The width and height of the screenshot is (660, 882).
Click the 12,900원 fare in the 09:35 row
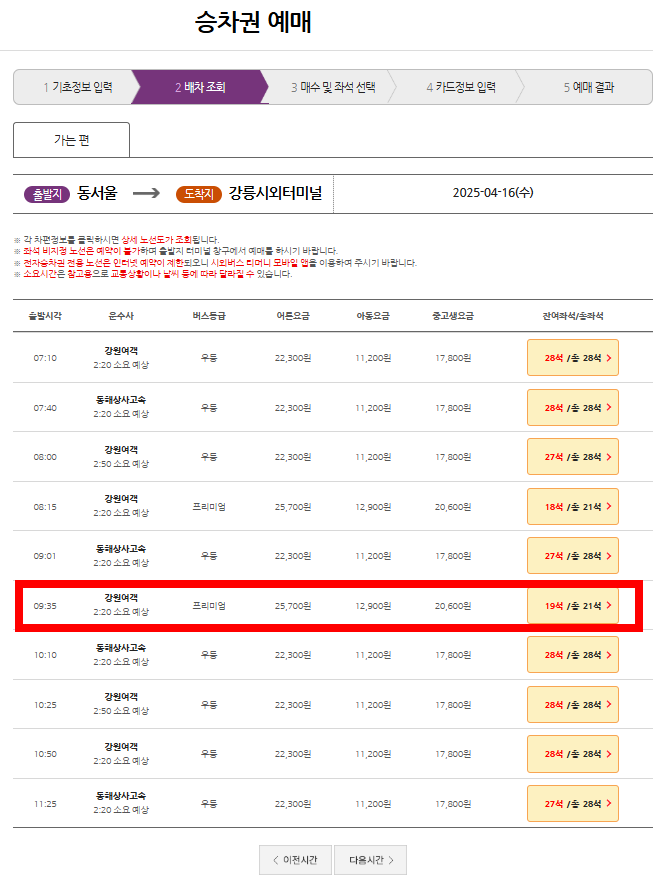[x=373, y=606]
